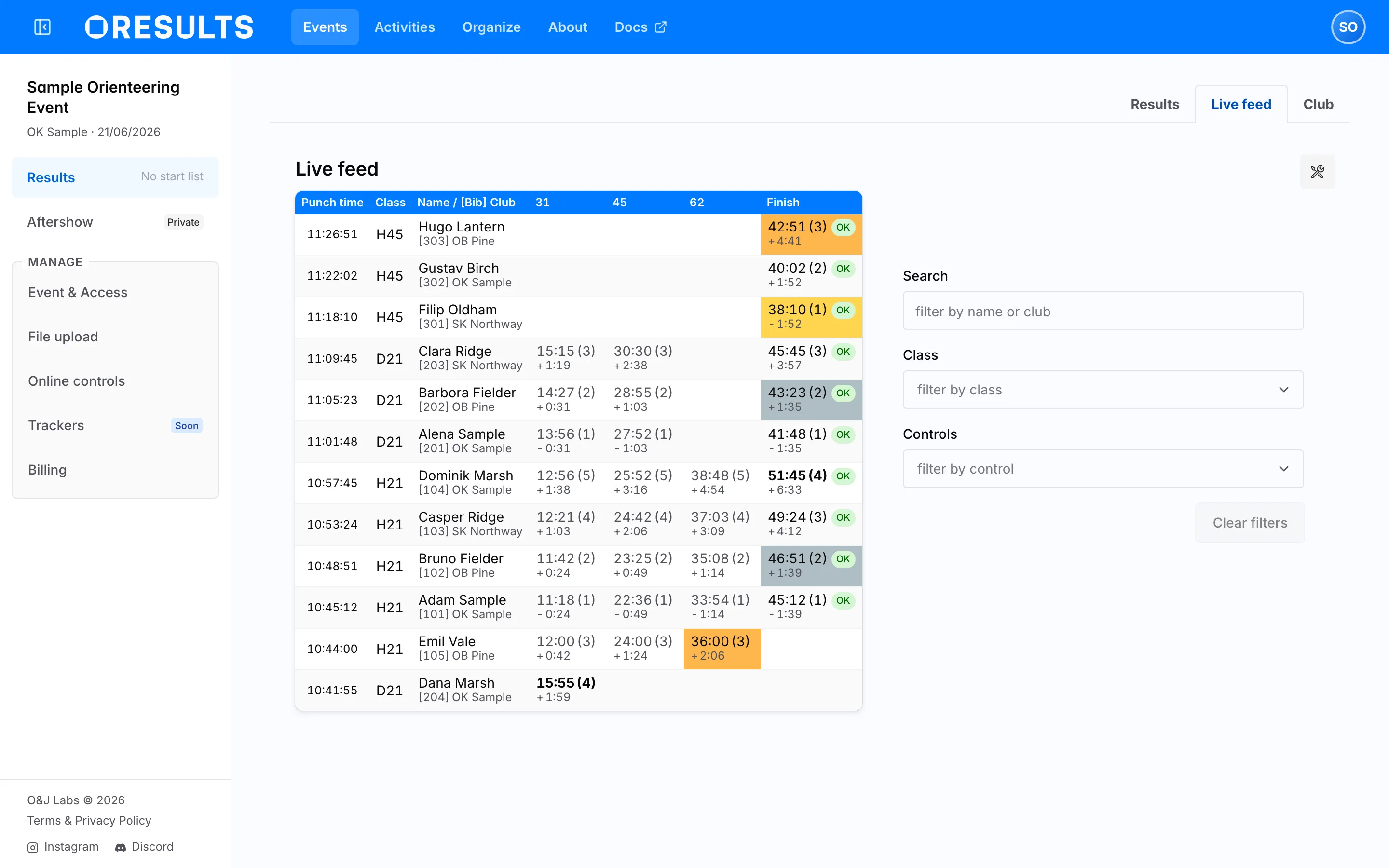Click the Punch time column header

(332, 203)
